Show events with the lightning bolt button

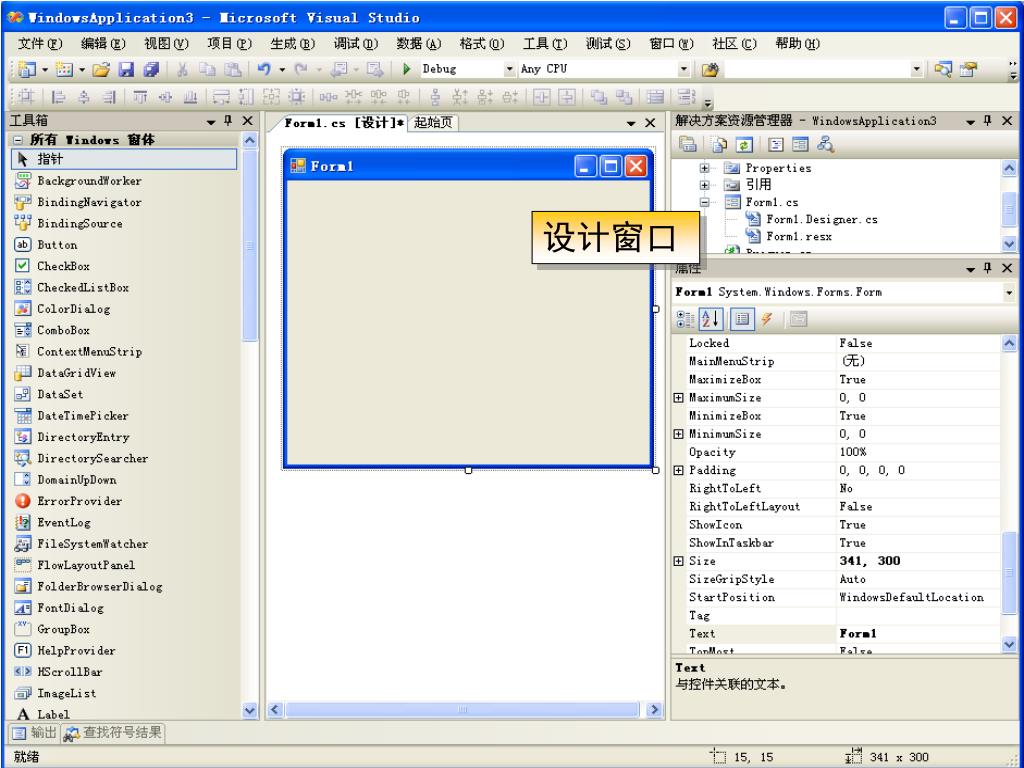point(767,319)
